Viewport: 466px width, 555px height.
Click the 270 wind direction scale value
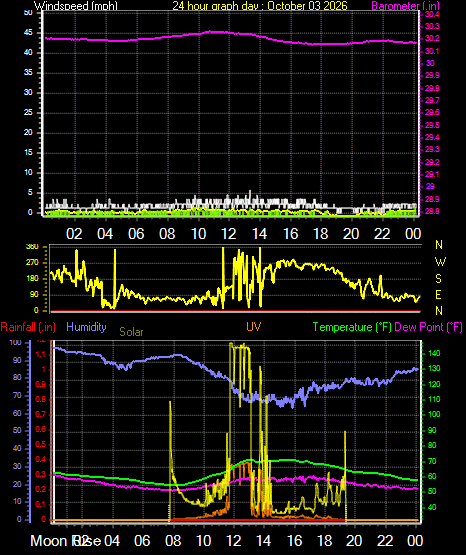tap(33, 263)
